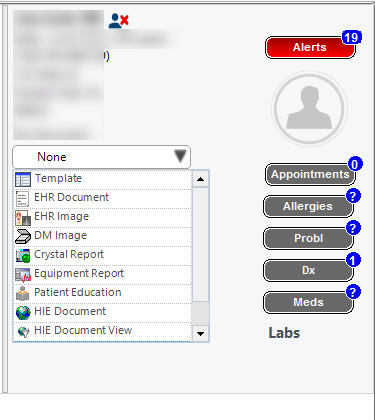Click the Probl question mark badge
375x420 pixels.
(353, 228)
